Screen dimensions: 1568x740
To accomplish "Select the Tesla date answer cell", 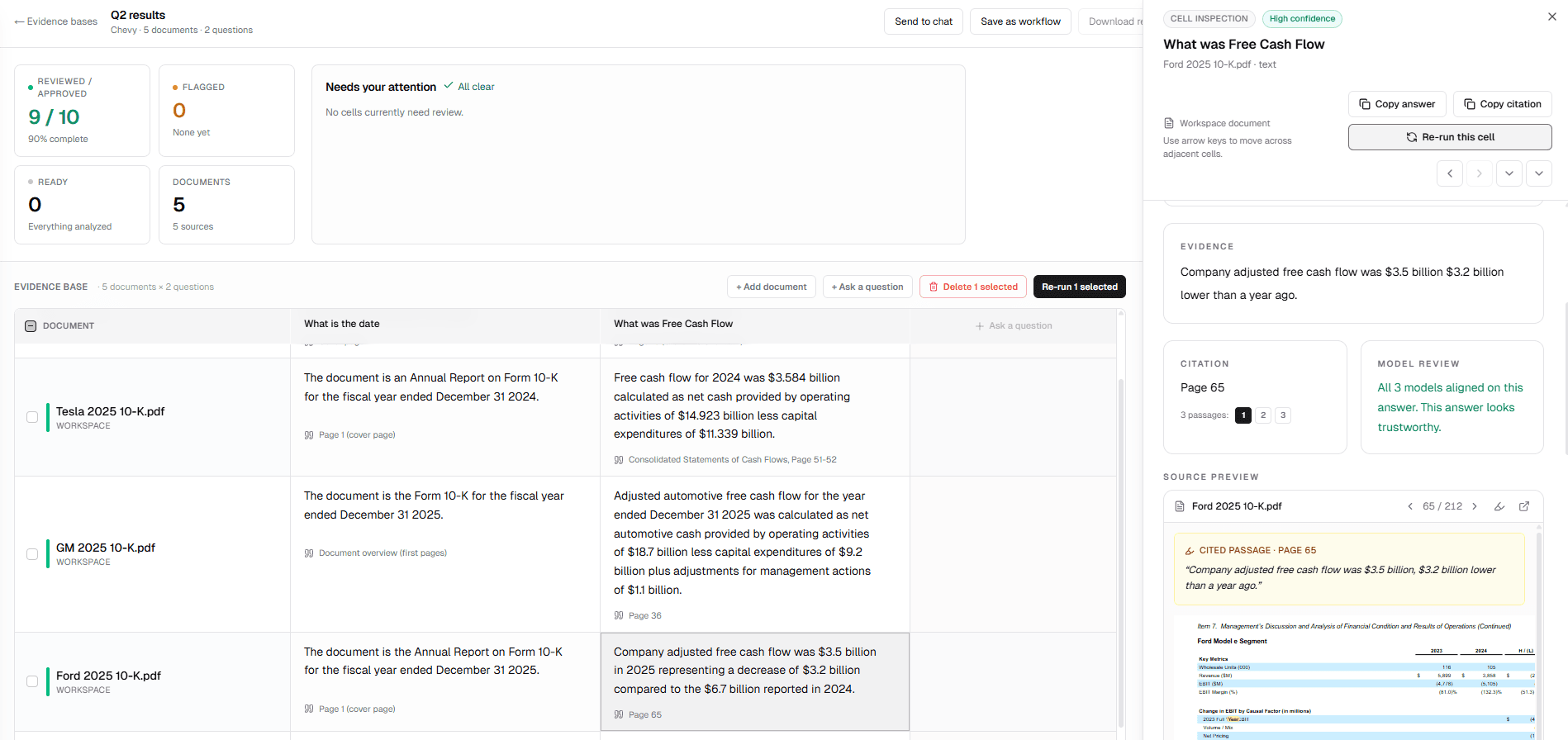I will coord(445,417).
